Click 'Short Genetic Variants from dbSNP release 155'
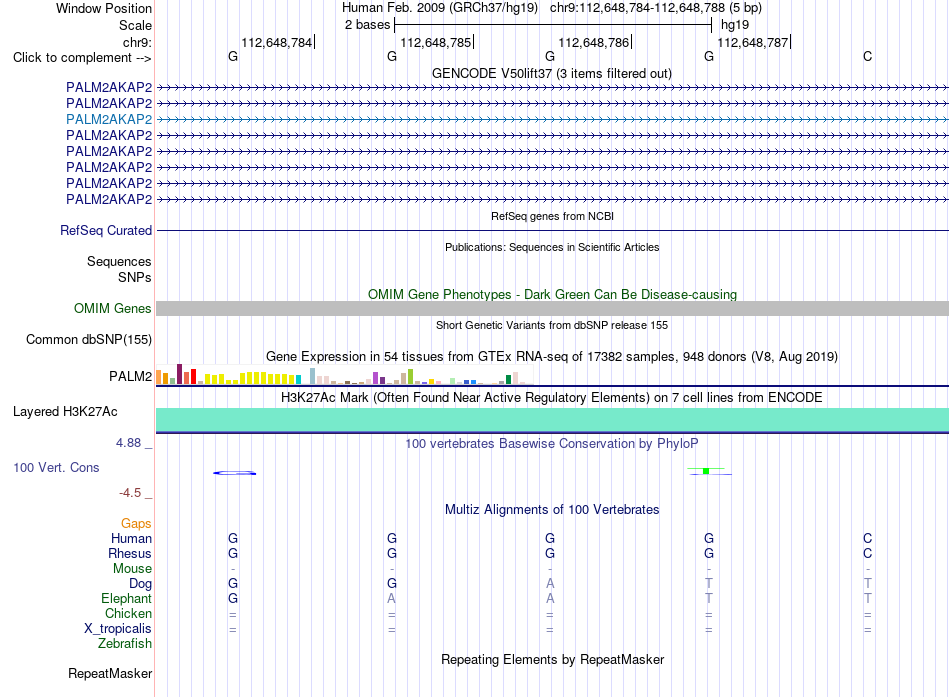Image resolution: width=950 pixels, height=697 pixels. (552, 325)
